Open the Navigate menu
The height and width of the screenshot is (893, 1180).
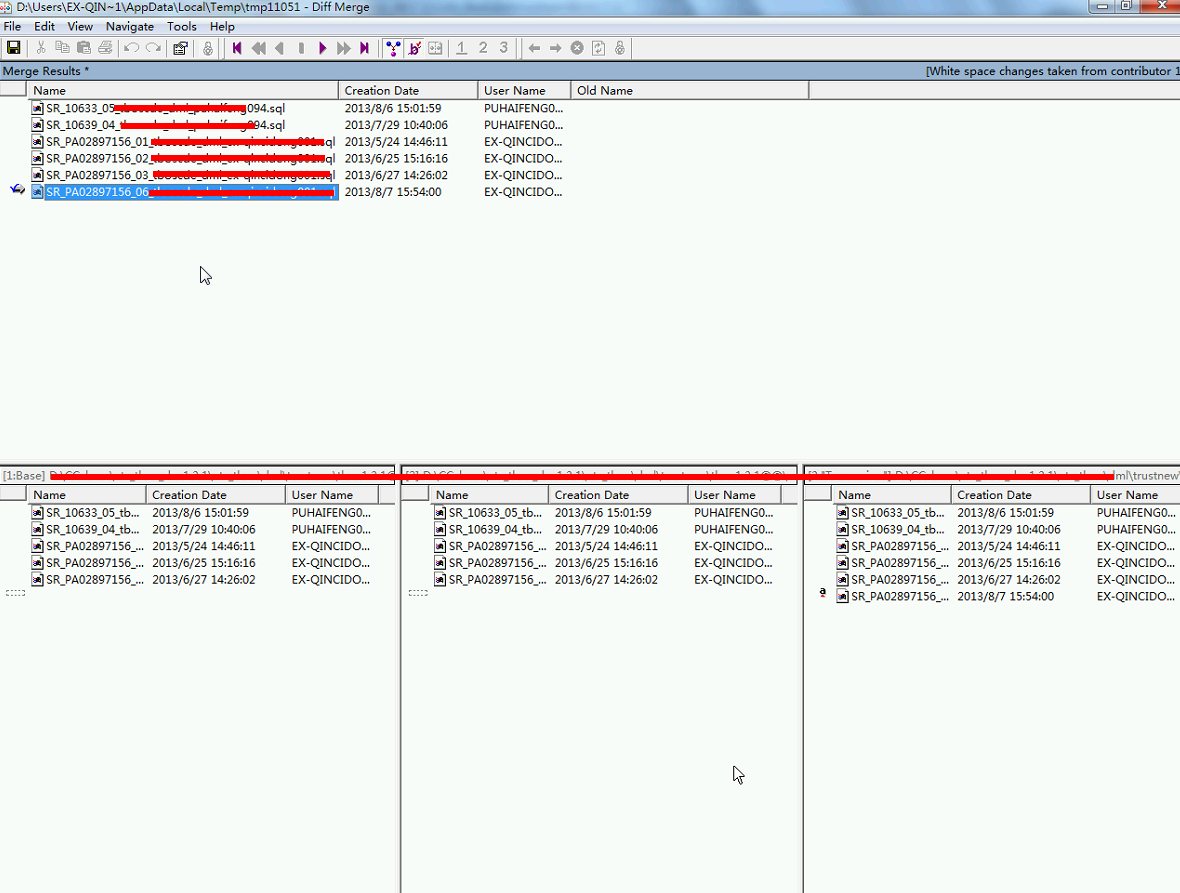(x=129, y=26)
